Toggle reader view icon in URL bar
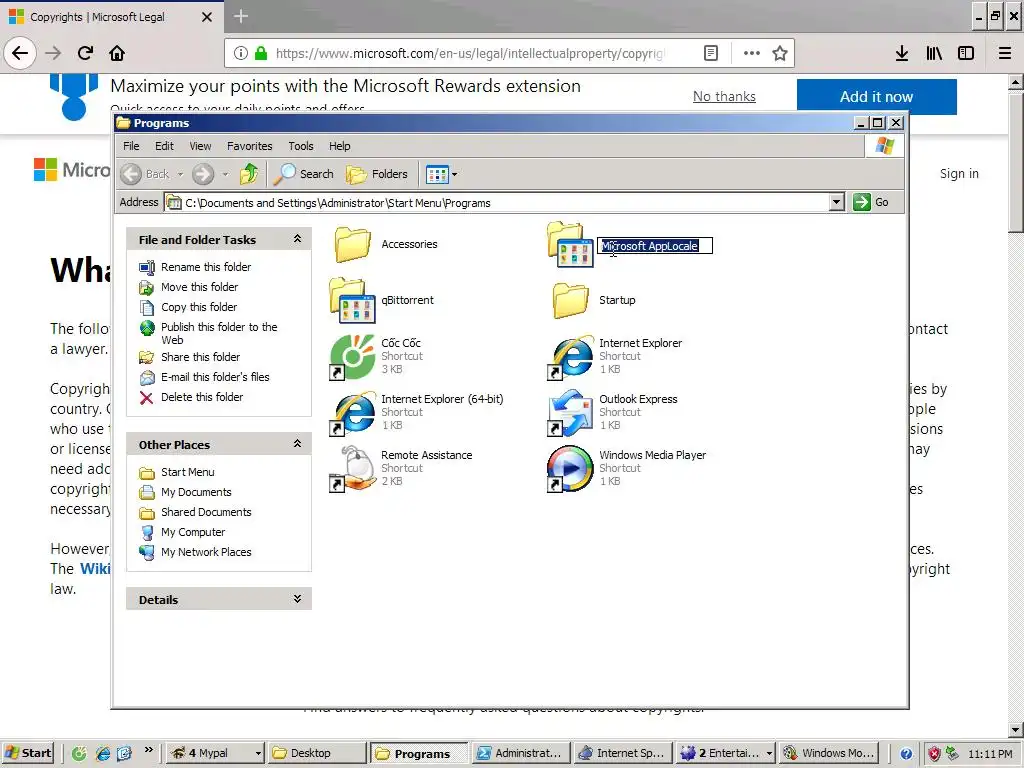Viewport: 1024px width, 768px height. pyautogui.click(x=711, y=53)
